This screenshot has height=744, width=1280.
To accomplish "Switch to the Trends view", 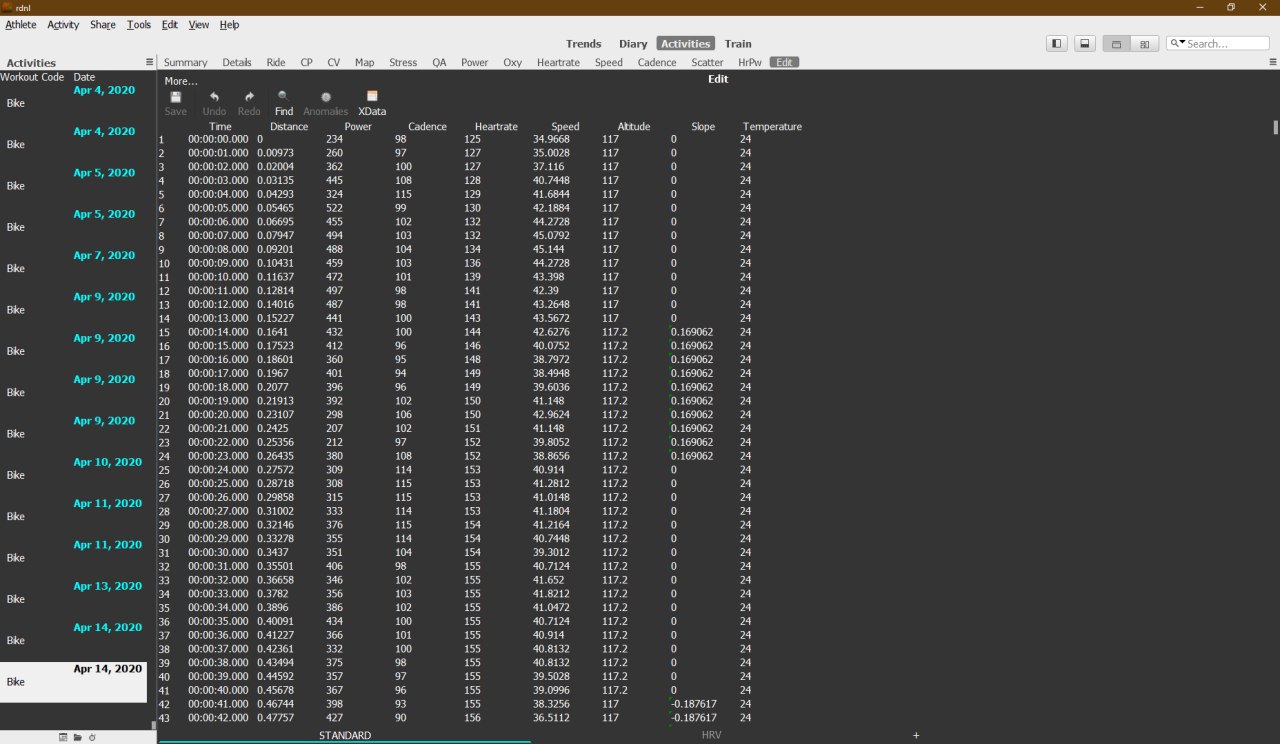I will pos(584,43).
